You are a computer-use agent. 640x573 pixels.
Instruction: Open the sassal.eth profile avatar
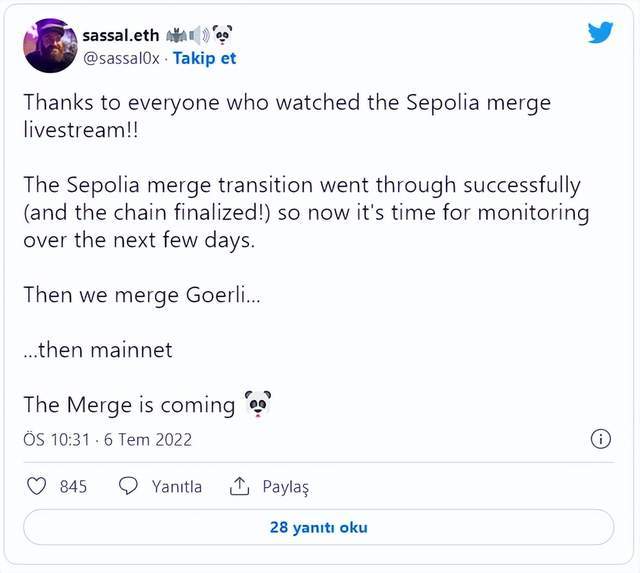click(50, 45)
